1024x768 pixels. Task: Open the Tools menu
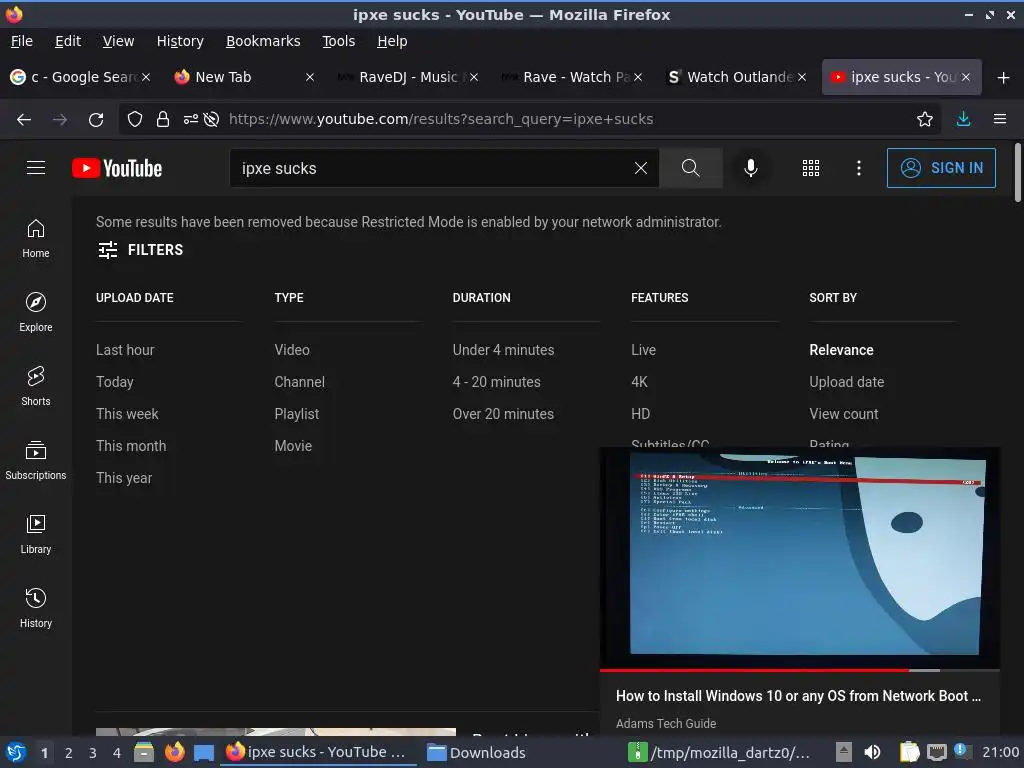click(x=338, y=41)
